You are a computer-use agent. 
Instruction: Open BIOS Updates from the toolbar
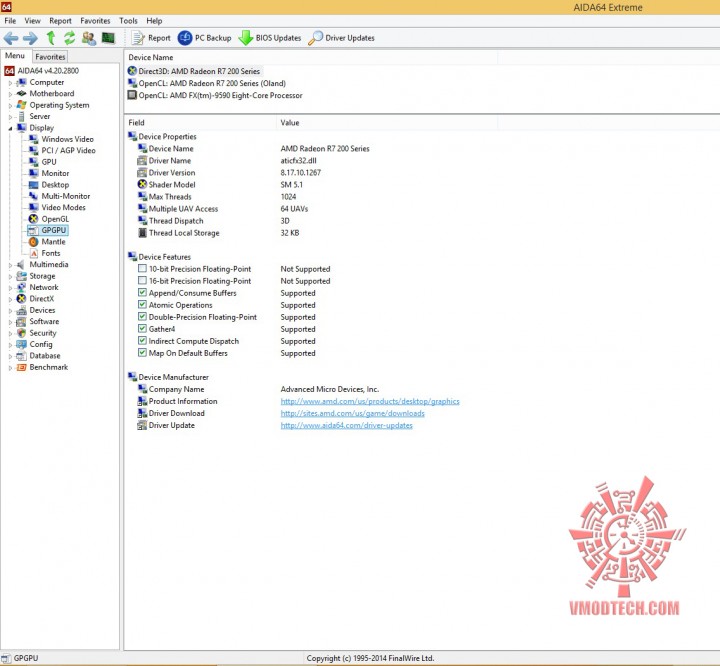270,38
